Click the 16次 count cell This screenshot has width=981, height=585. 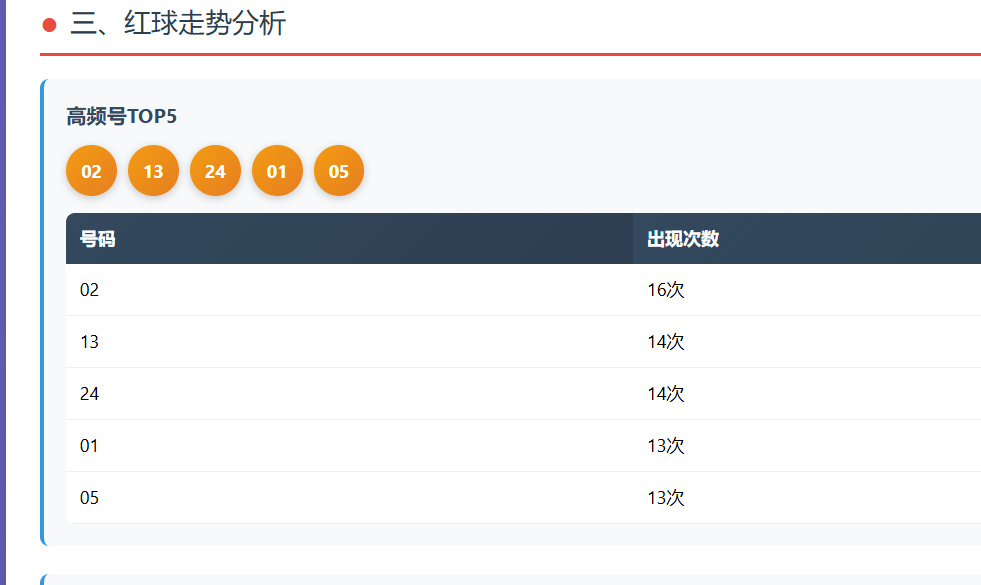pyautogui.click(x=666, y=290)
